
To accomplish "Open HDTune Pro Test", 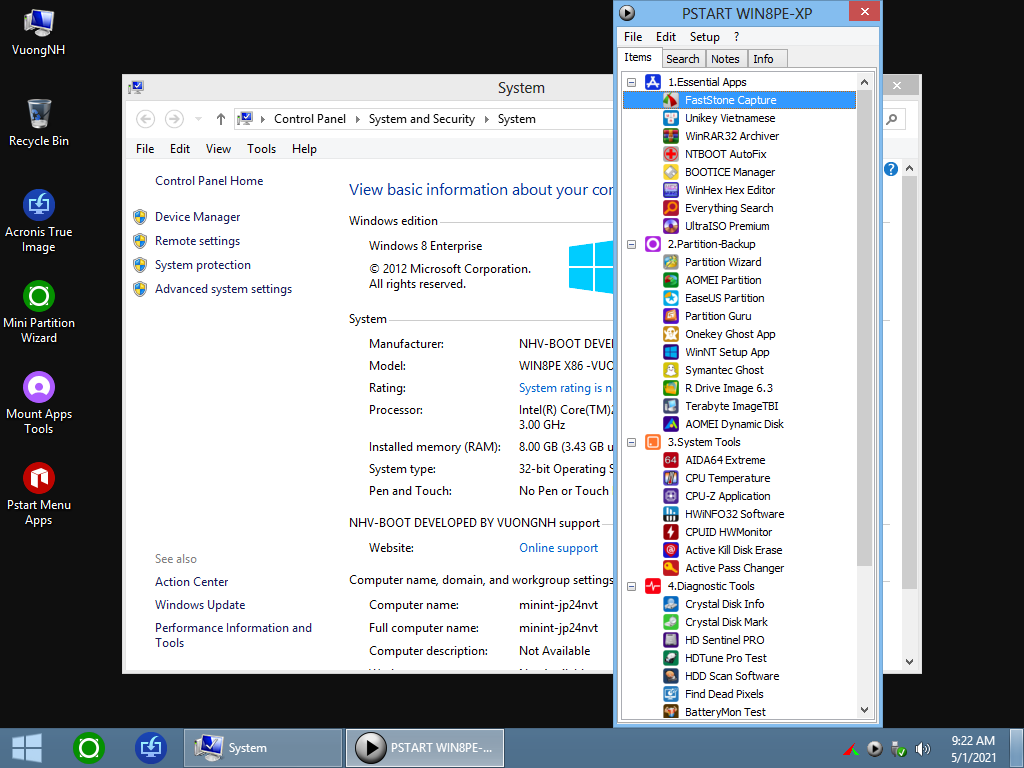I will coord(726,658).
